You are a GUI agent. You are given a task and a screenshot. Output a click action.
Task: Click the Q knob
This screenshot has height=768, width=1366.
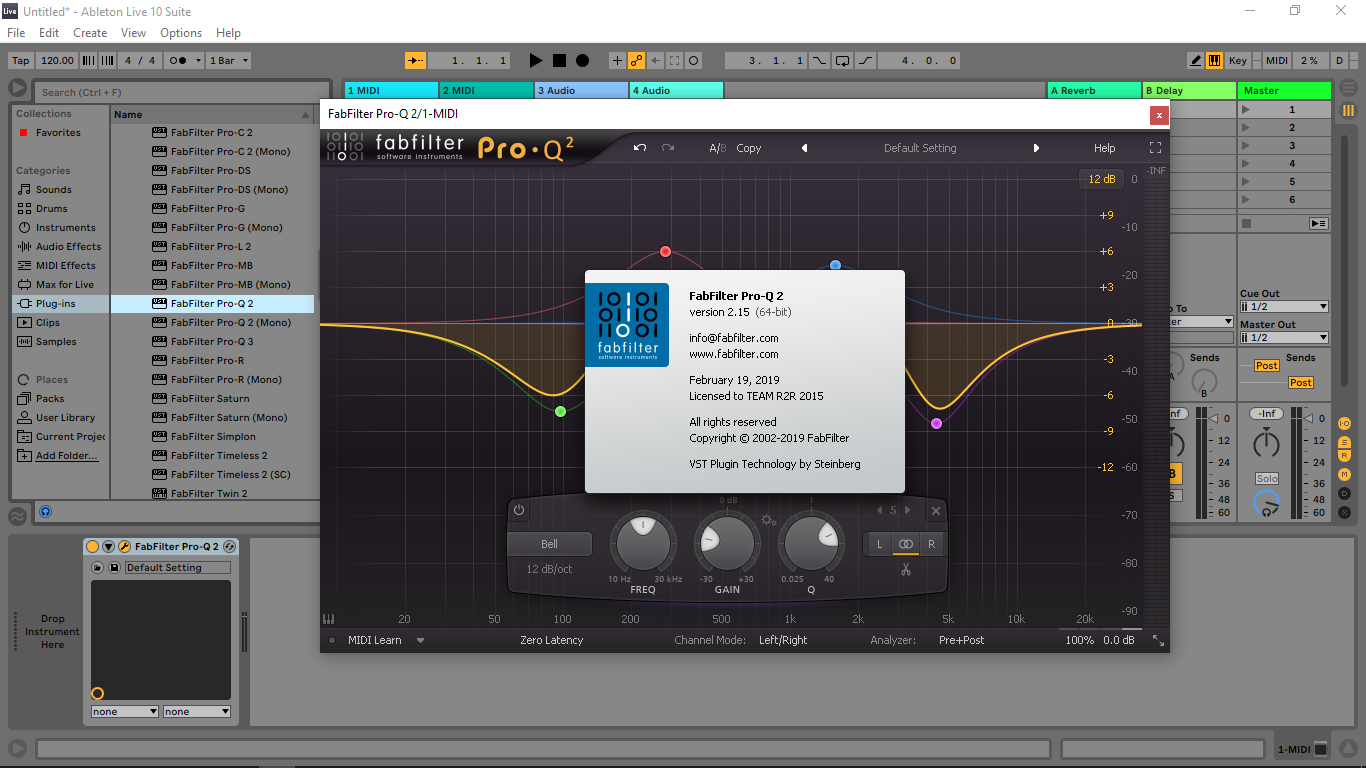[812, 542]
